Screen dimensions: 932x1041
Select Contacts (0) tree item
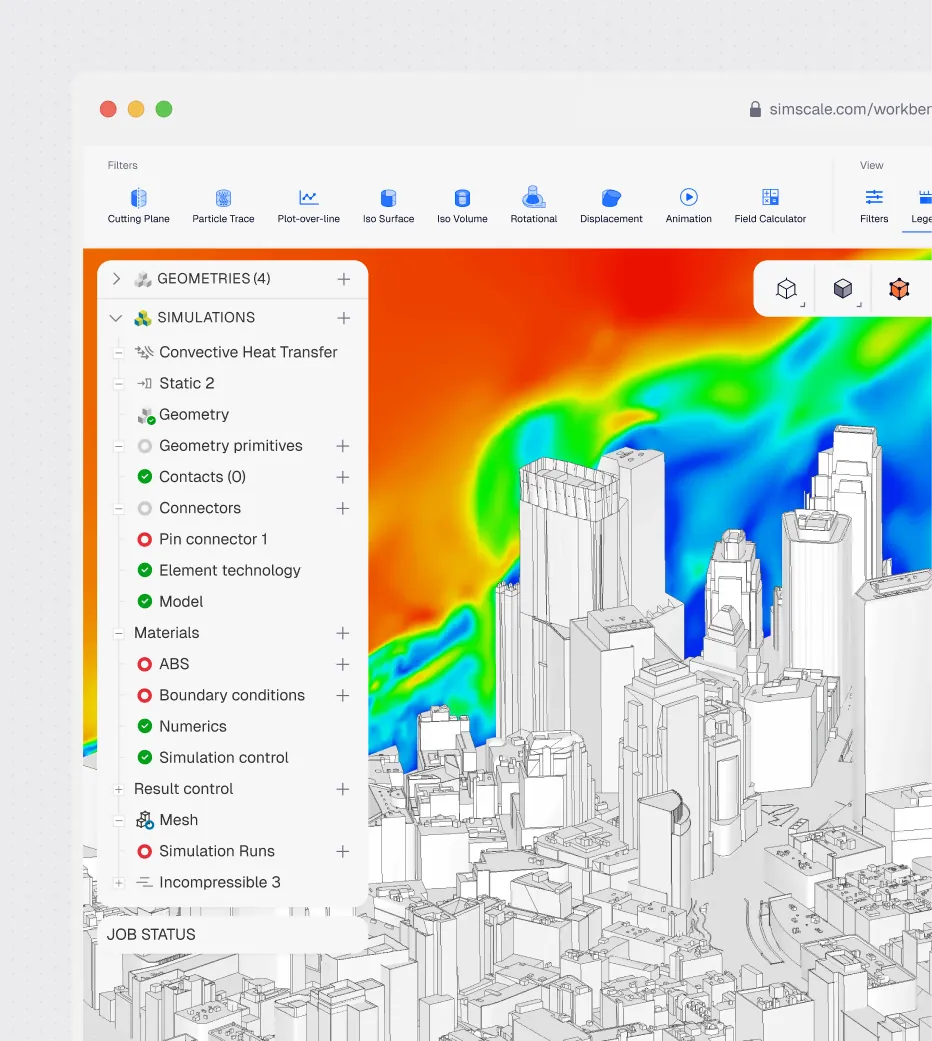pos(202,477)
